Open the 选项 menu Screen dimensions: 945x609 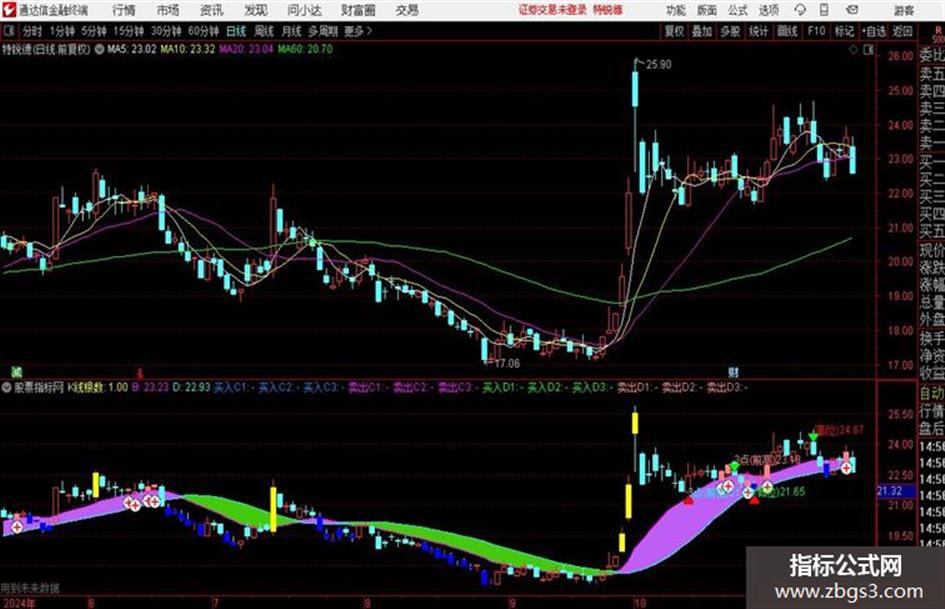(x=768, y=10)
